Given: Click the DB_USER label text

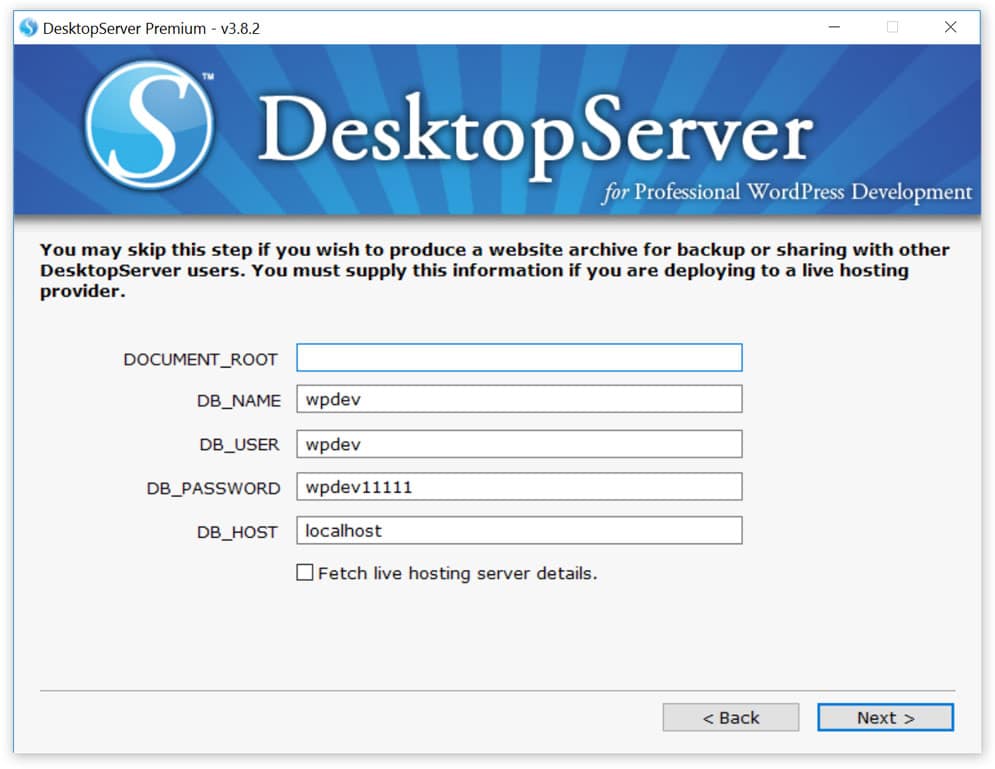Looking at the screenshot, I should click(239, 445).
